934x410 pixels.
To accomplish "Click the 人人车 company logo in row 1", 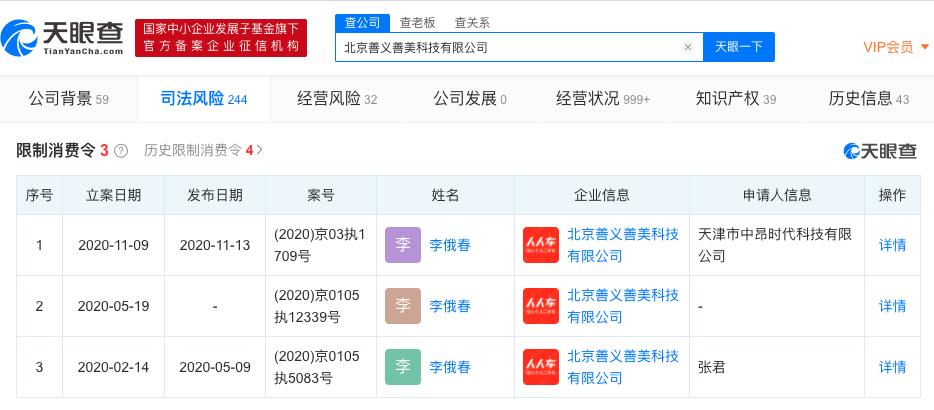I will click(541, 245).
